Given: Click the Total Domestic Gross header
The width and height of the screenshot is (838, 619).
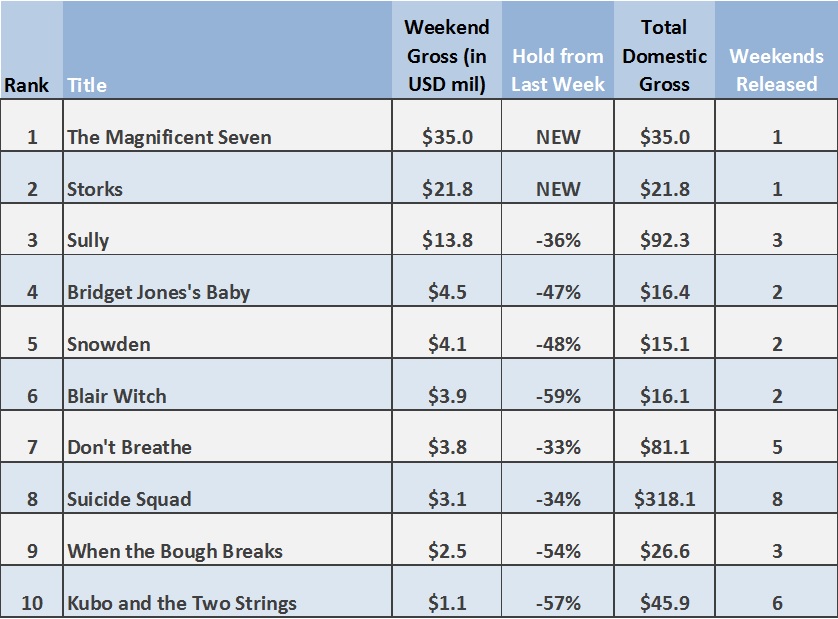Looking at the screenshot, I should pos(664,56).
